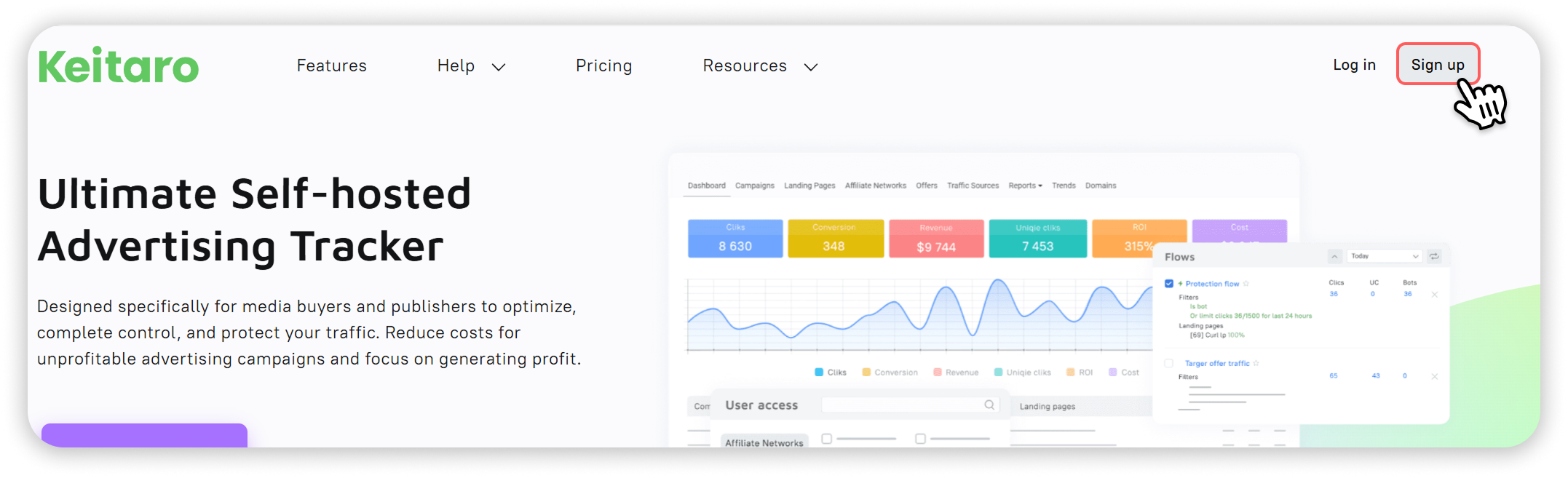Remove the Protection flow with X

point(1435,295)
